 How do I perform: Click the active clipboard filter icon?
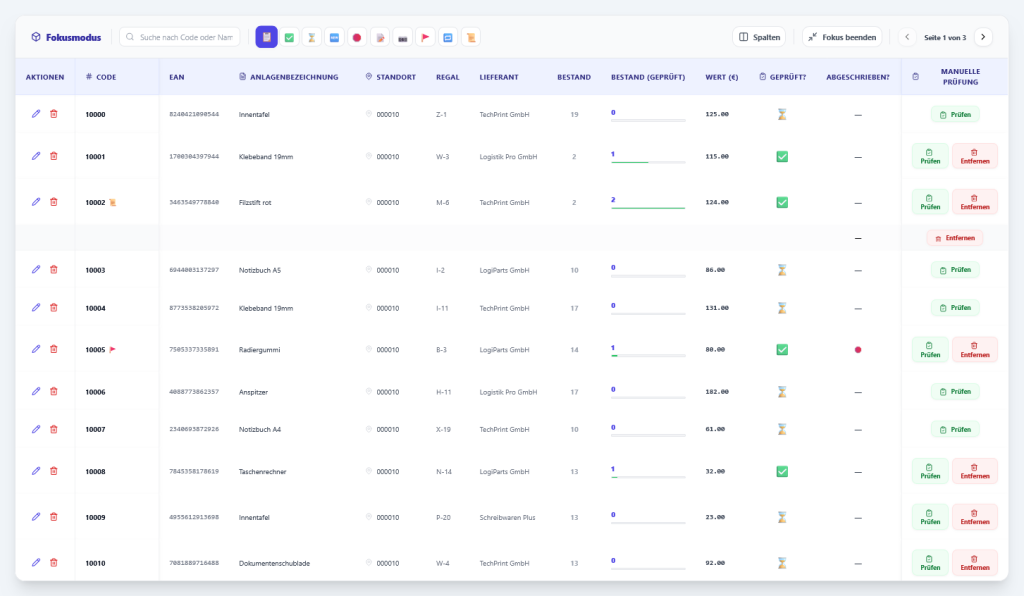tap(266, 37)
